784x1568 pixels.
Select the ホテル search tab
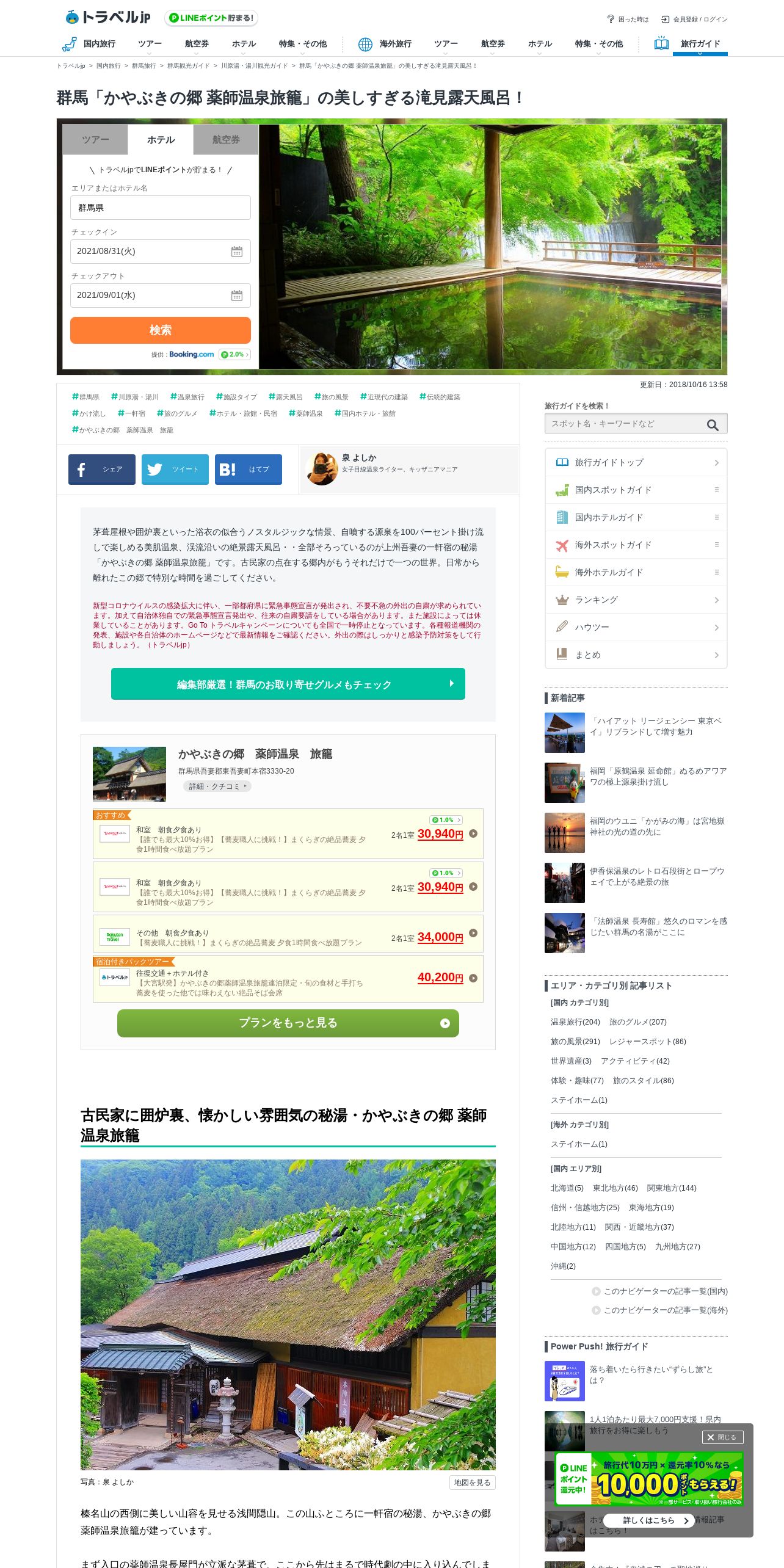[161, 140]
